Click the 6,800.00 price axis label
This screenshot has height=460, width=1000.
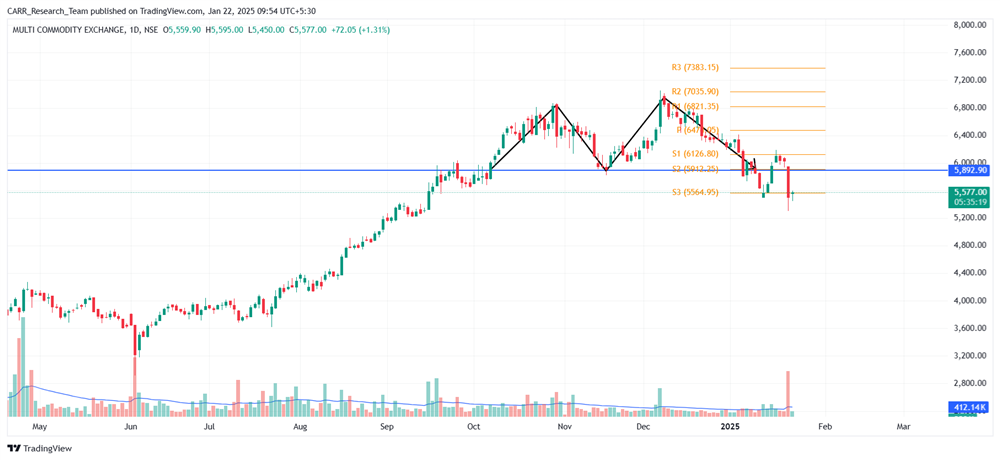tap(971, 108)
